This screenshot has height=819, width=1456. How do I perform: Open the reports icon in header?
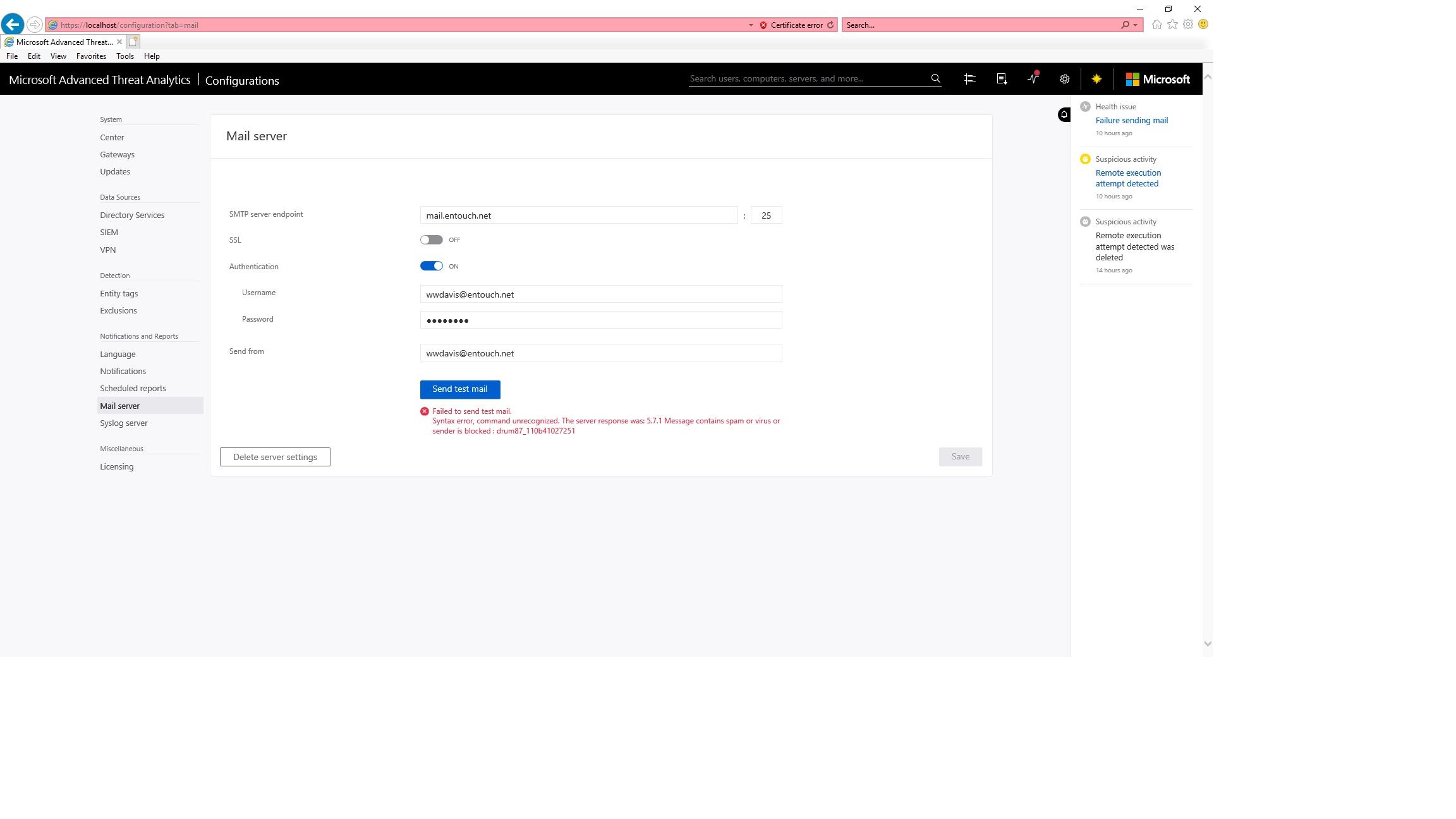pyautogui.click(x=1002, y=79)
